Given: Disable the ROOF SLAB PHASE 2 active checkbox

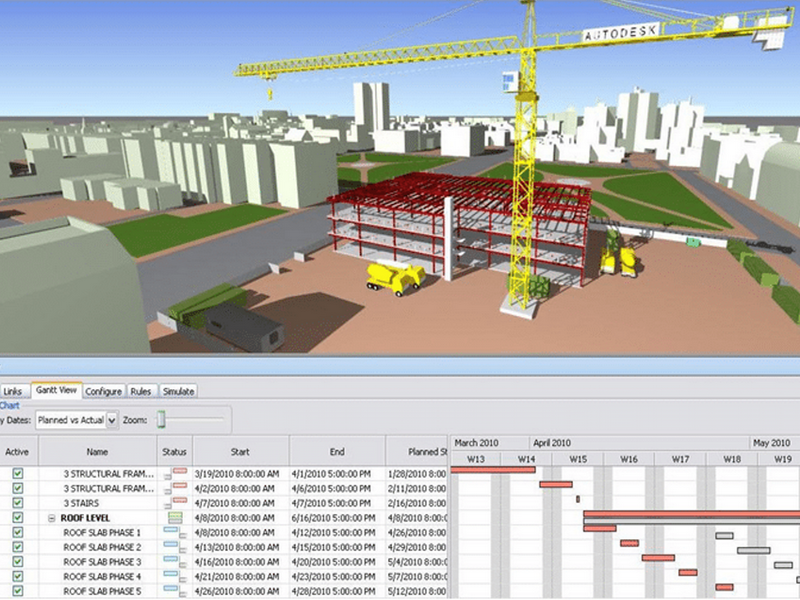Looking at the screenshot, I should point(17,548).
